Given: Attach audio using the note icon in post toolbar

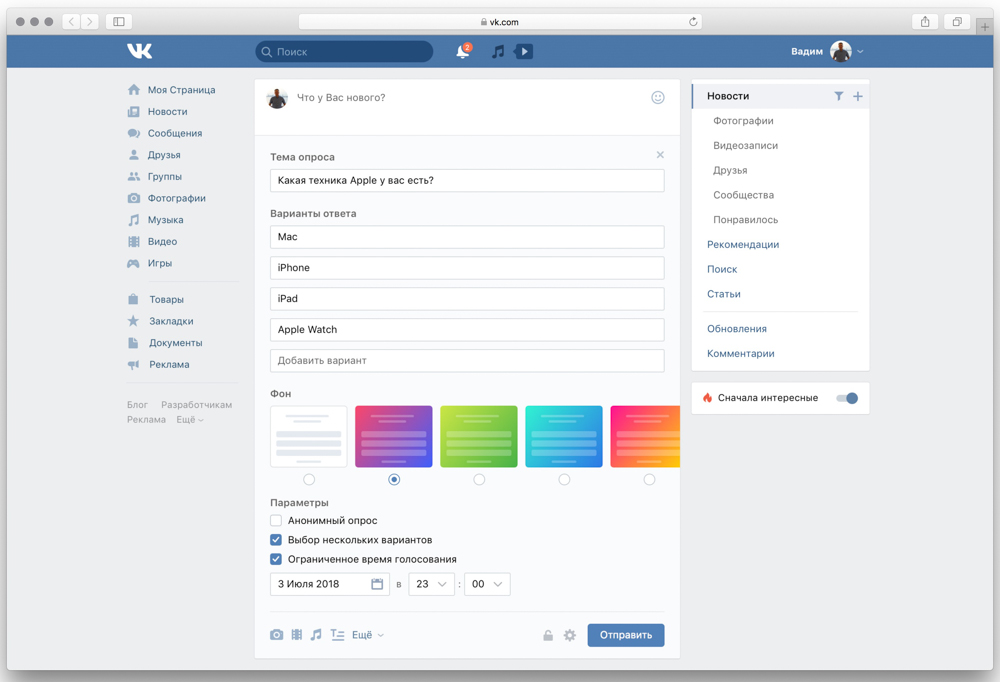Looking at the screenshot, I should point(316,635).
